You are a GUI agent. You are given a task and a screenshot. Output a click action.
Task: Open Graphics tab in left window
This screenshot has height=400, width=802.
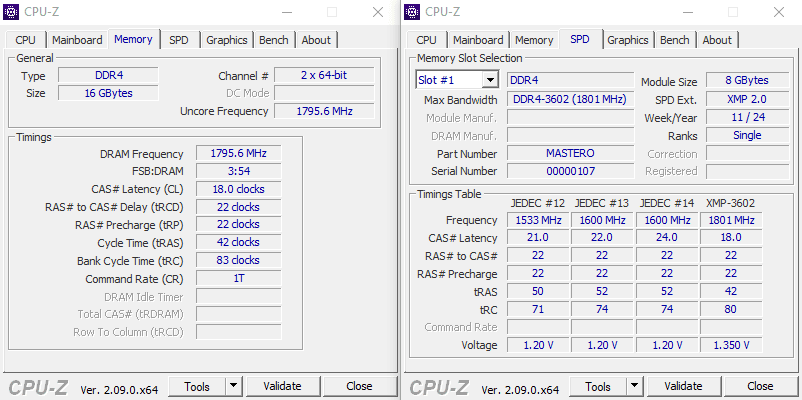227,40
